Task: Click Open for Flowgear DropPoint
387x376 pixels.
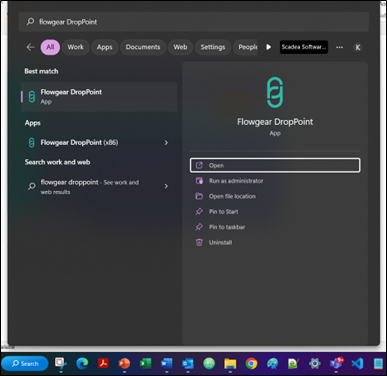Action: [x=275, y=165]
